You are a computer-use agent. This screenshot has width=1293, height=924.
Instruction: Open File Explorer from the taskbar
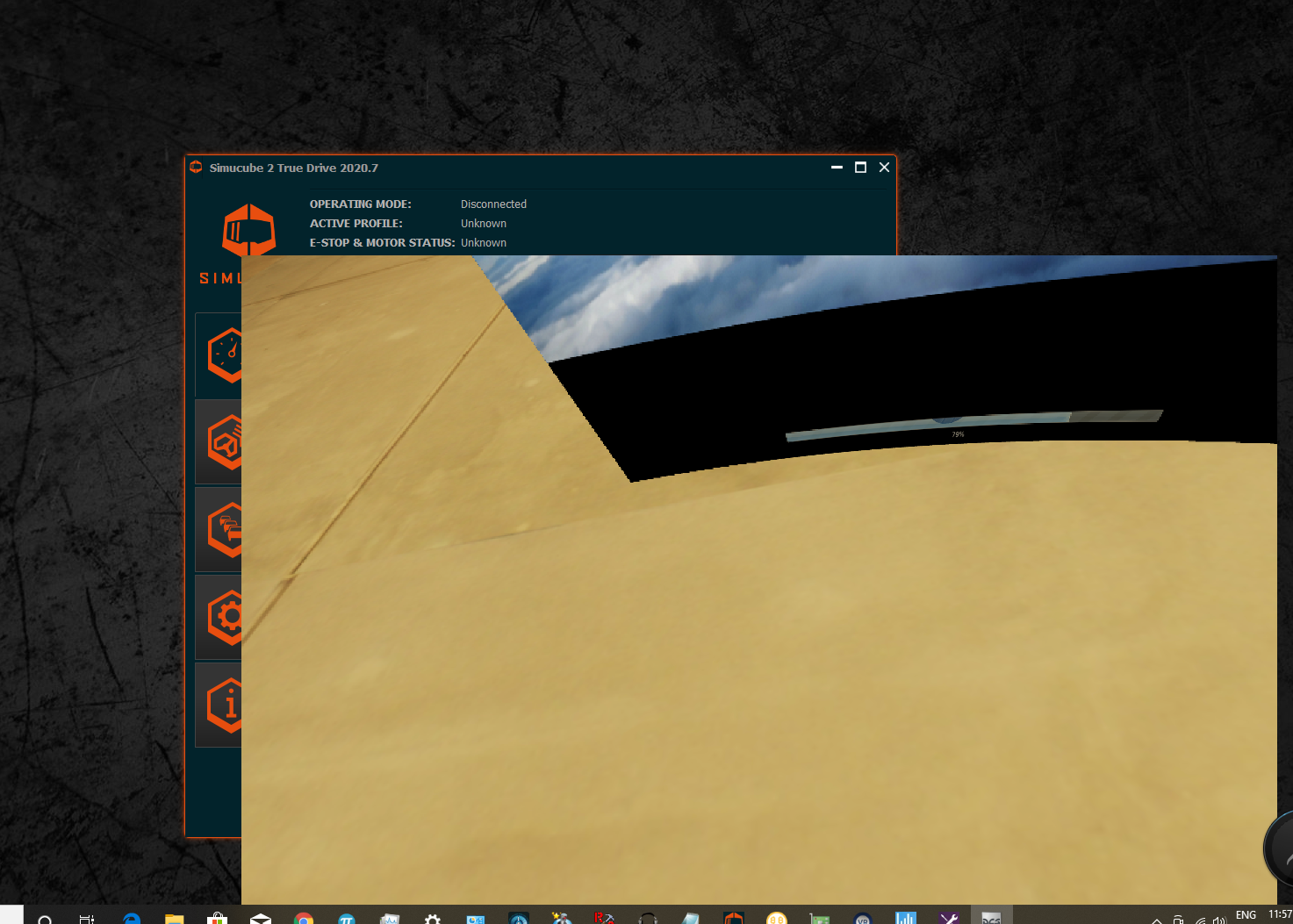[x=175, y=919]
